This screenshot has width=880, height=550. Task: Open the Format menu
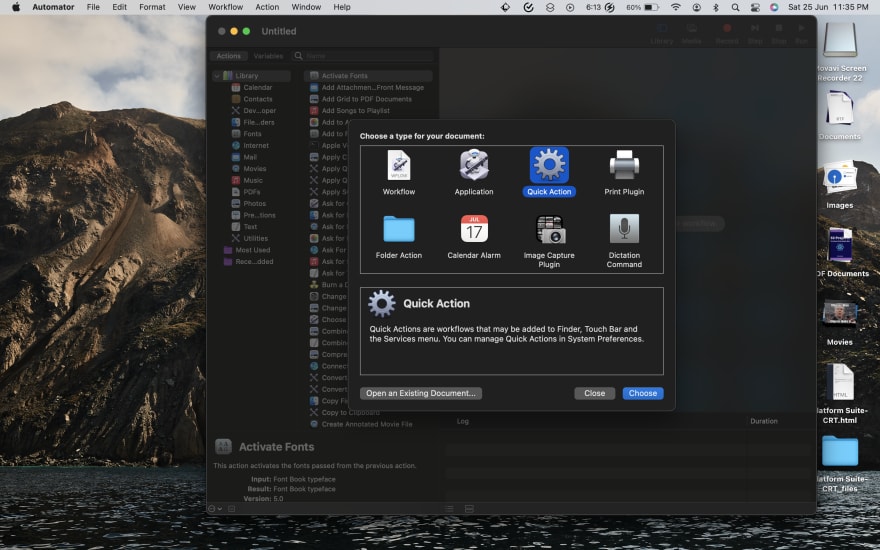(x=152, y=7)
